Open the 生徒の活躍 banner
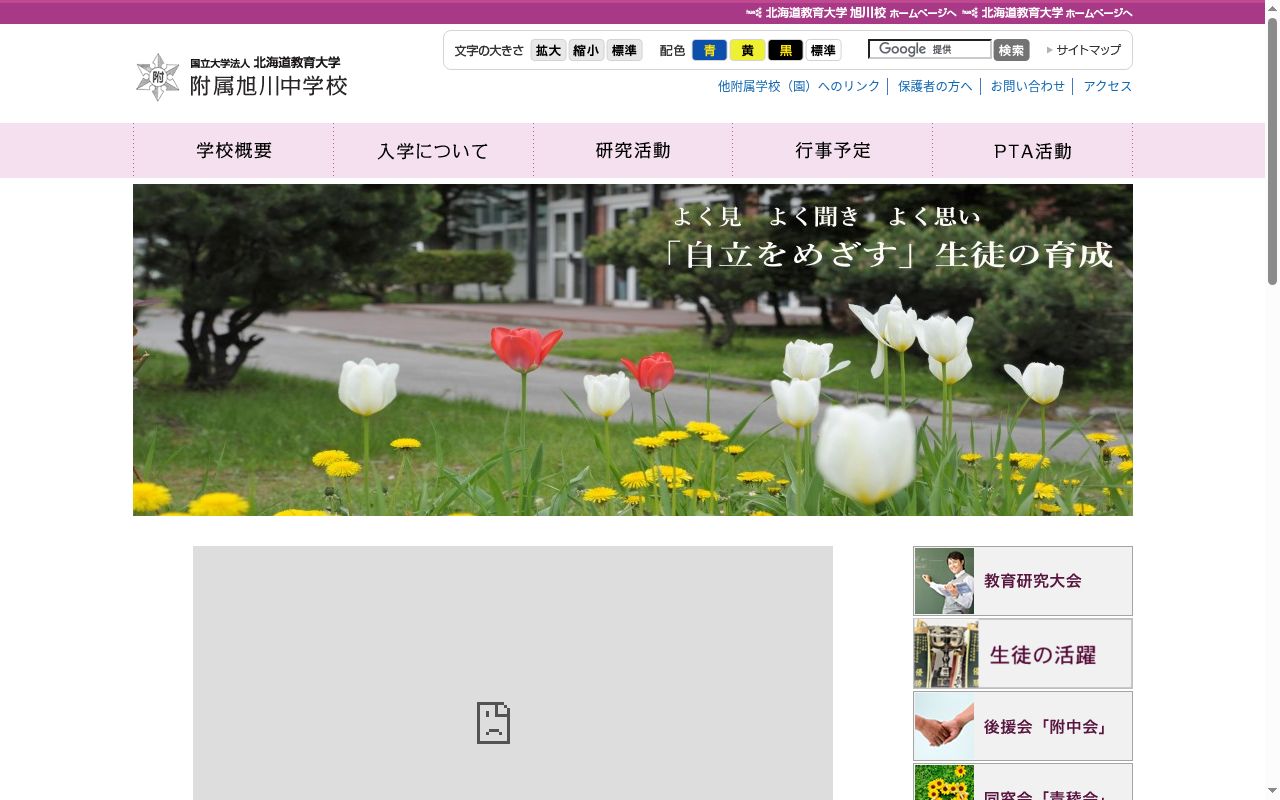 (x=1023, y=654)
